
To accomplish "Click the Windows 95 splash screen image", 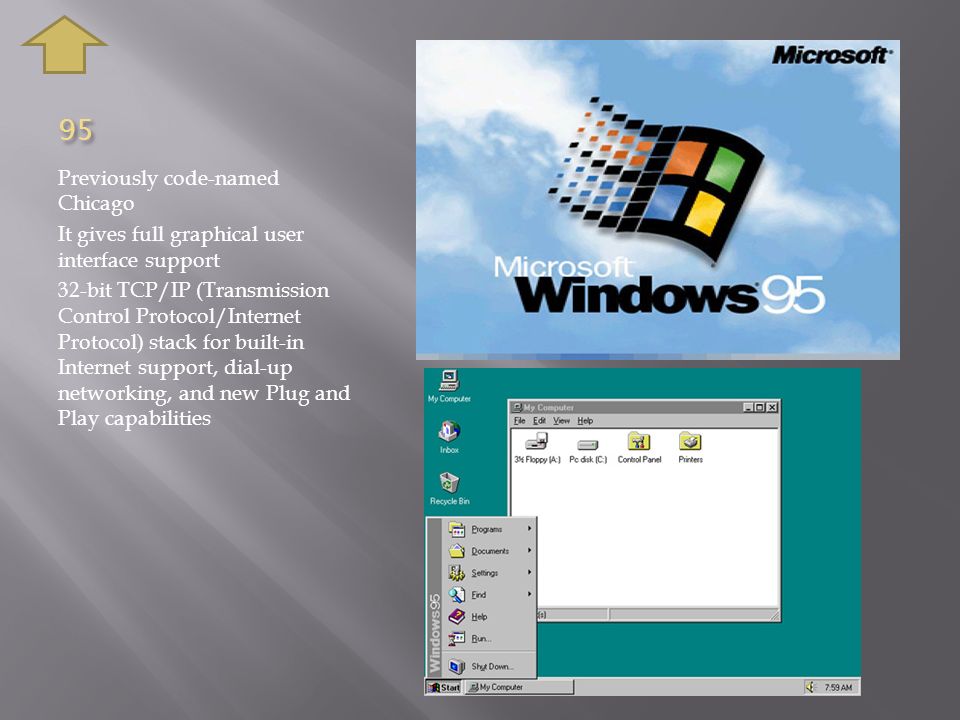I will coord(658,200).
